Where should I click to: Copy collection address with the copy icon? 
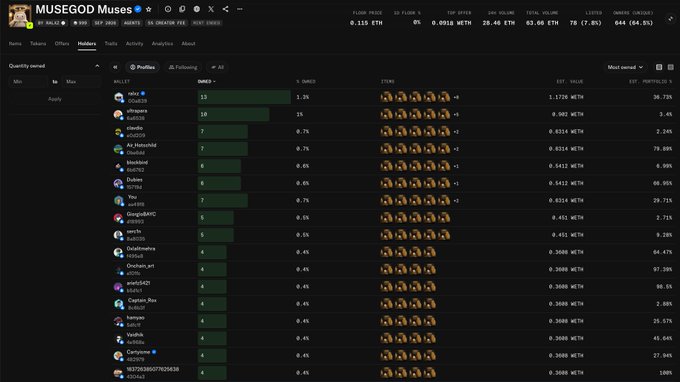[182, 9]
